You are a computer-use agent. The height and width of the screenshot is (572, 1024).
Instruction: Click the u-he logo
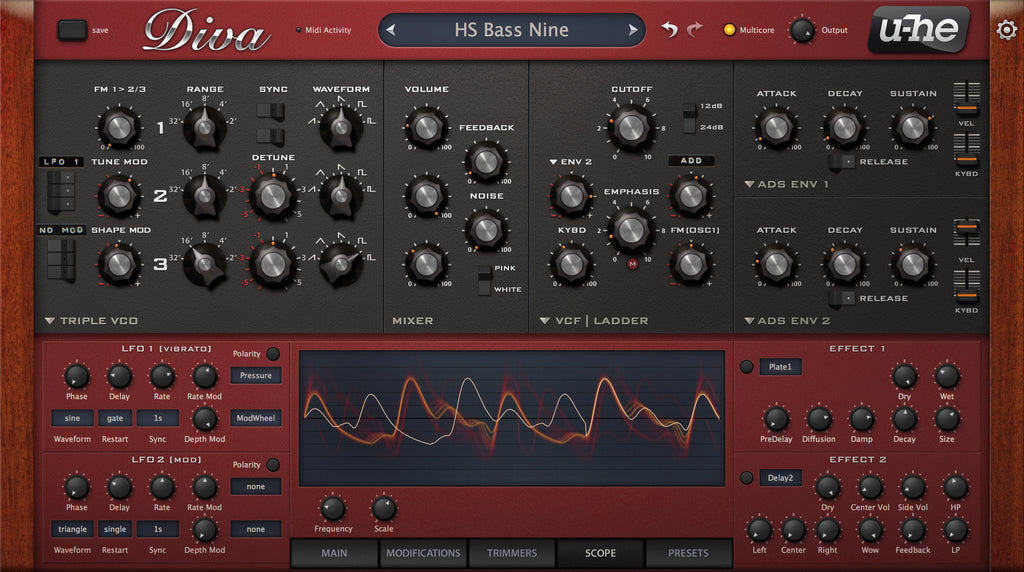919,29
